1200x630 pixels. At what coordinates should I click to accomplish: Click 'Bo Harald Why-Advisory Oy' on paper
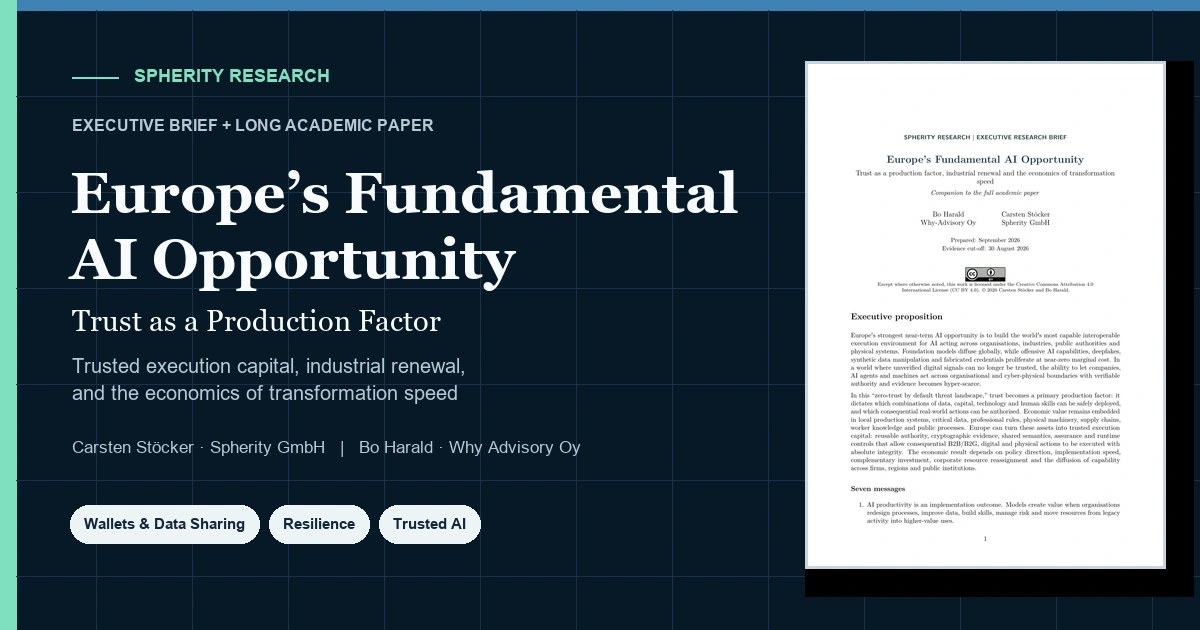pyautogui.click(x=948, y=218)
